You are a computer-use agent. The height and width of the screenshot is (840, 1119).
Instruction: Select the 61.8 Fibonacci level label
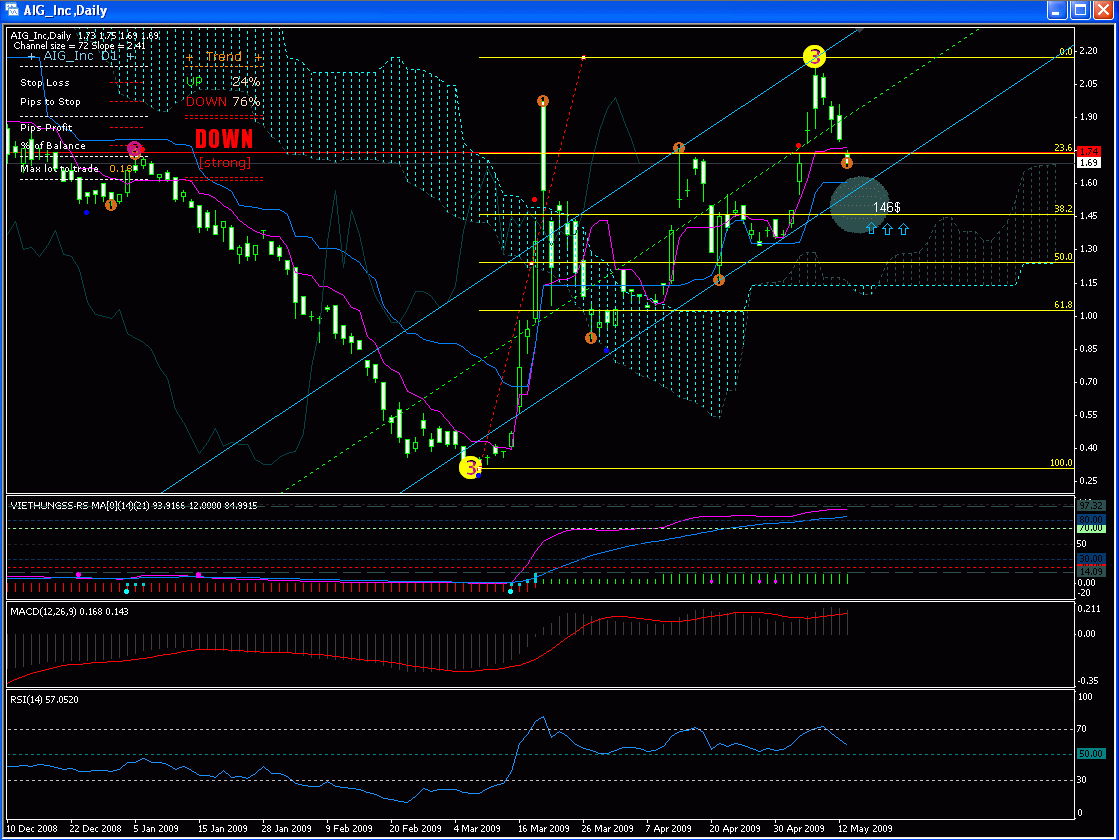click(1063, 305)
